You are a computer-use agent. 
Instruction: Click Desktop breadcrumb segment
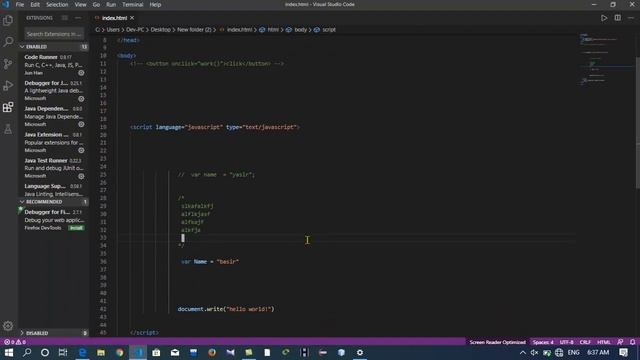(161, 30)
